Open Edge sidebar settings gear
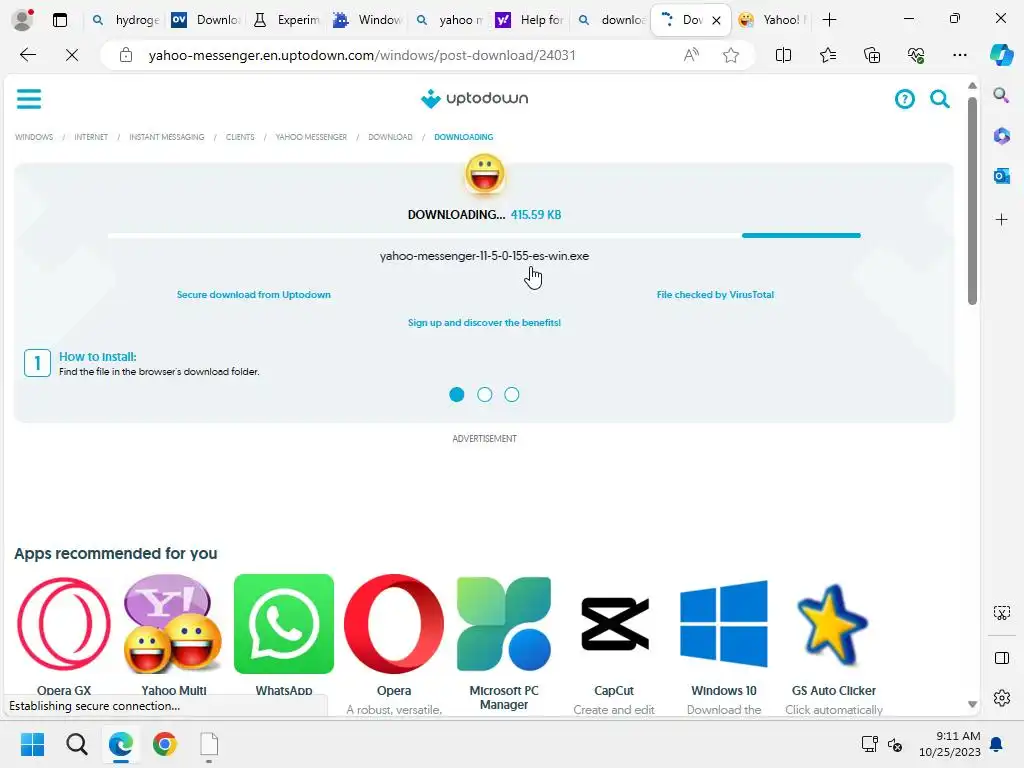 (1001, 698)
